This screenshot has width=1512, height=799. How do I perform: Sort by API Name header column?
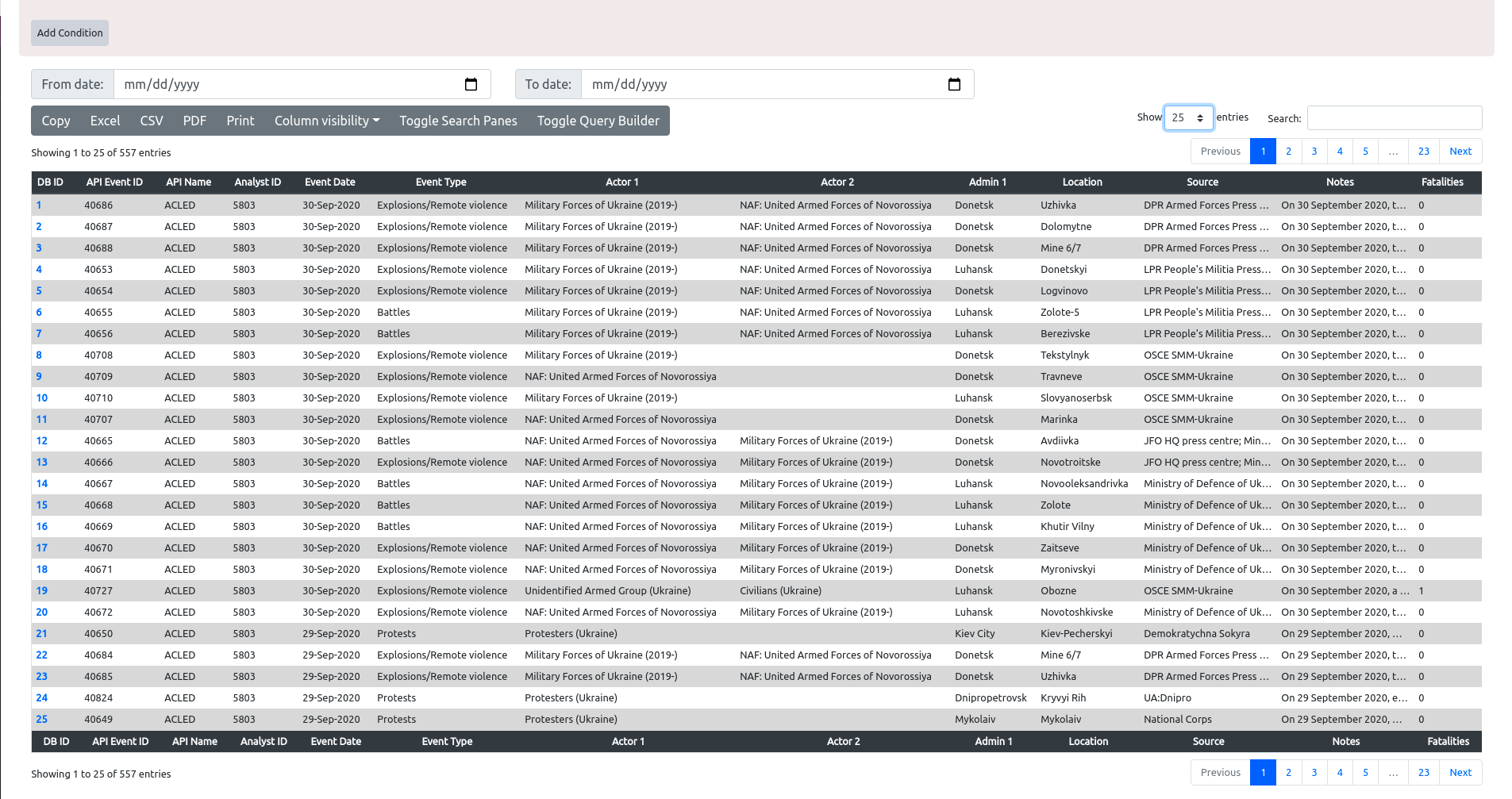click(188, 182)
